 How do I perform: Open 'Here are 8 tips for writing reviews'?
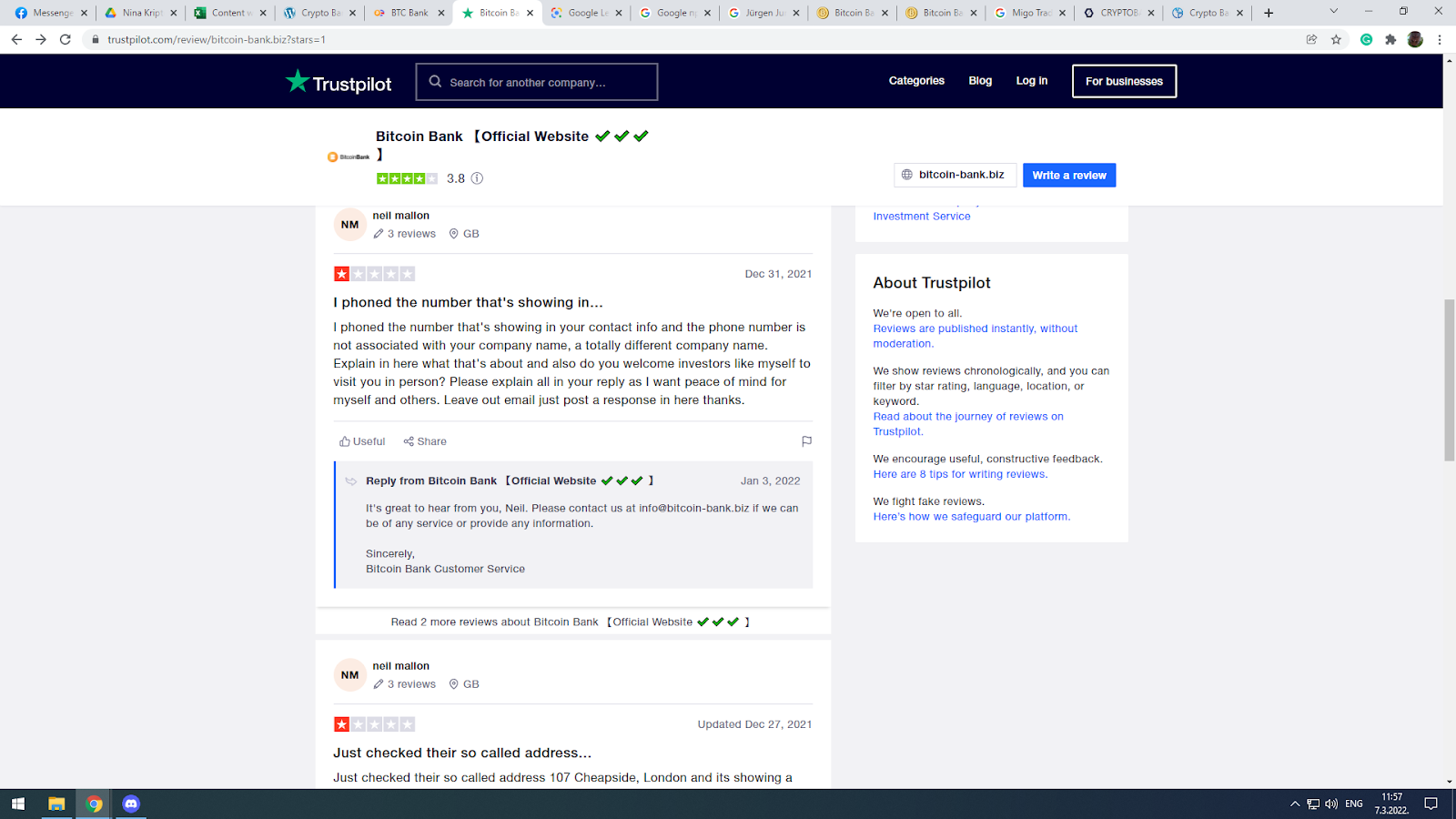pyautogui.click(x=960, y=474)
